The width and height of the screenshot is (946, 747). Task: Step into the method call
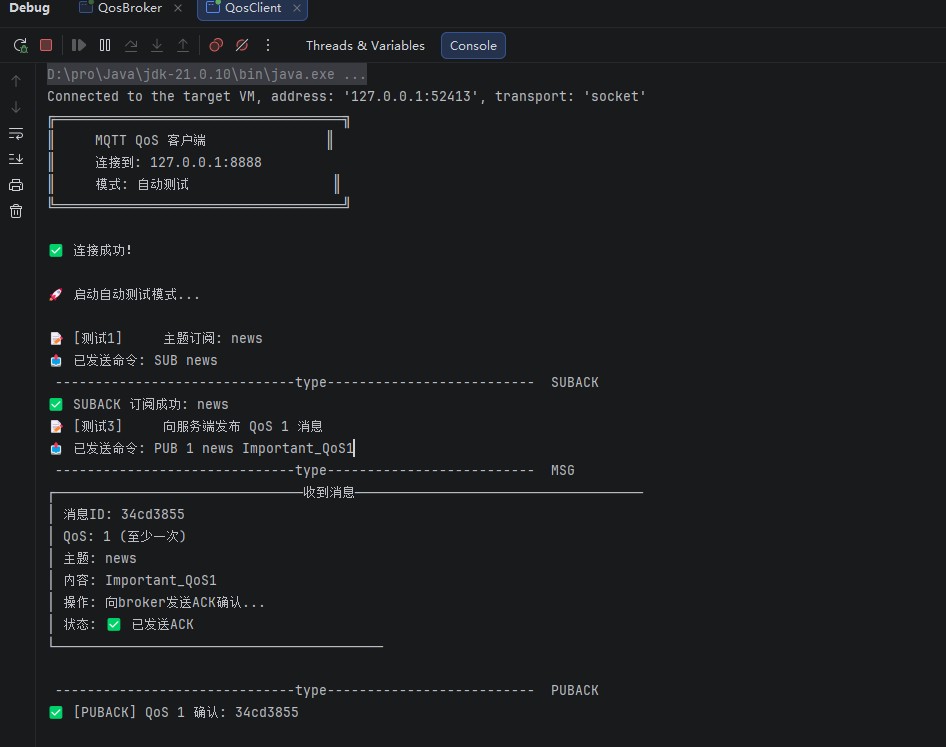pos(157,45)
